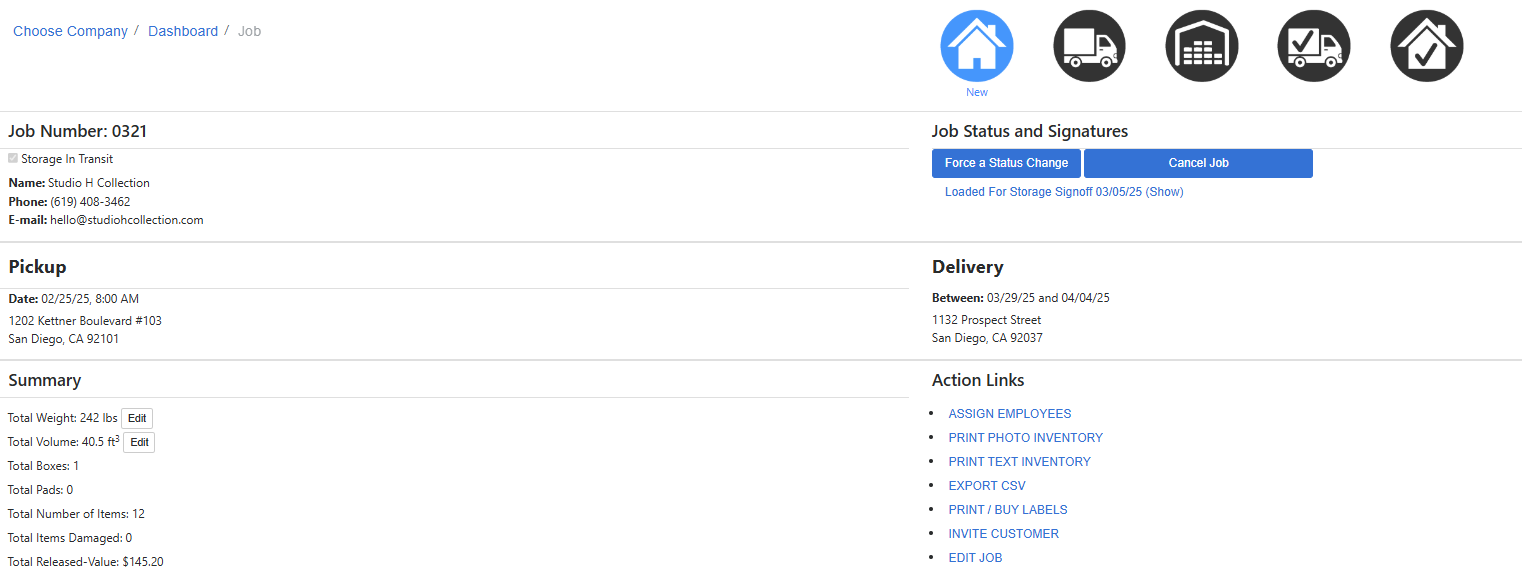Click the moving truck status icon

[1089, 46]
